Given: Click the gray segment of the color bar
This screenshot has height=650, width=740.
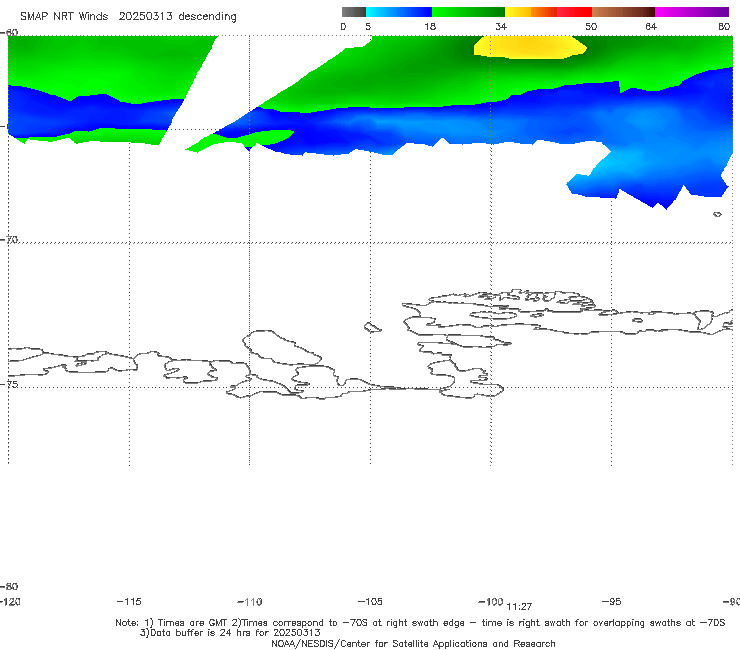Looking at the screenshot, I should [x=354, y=12].
